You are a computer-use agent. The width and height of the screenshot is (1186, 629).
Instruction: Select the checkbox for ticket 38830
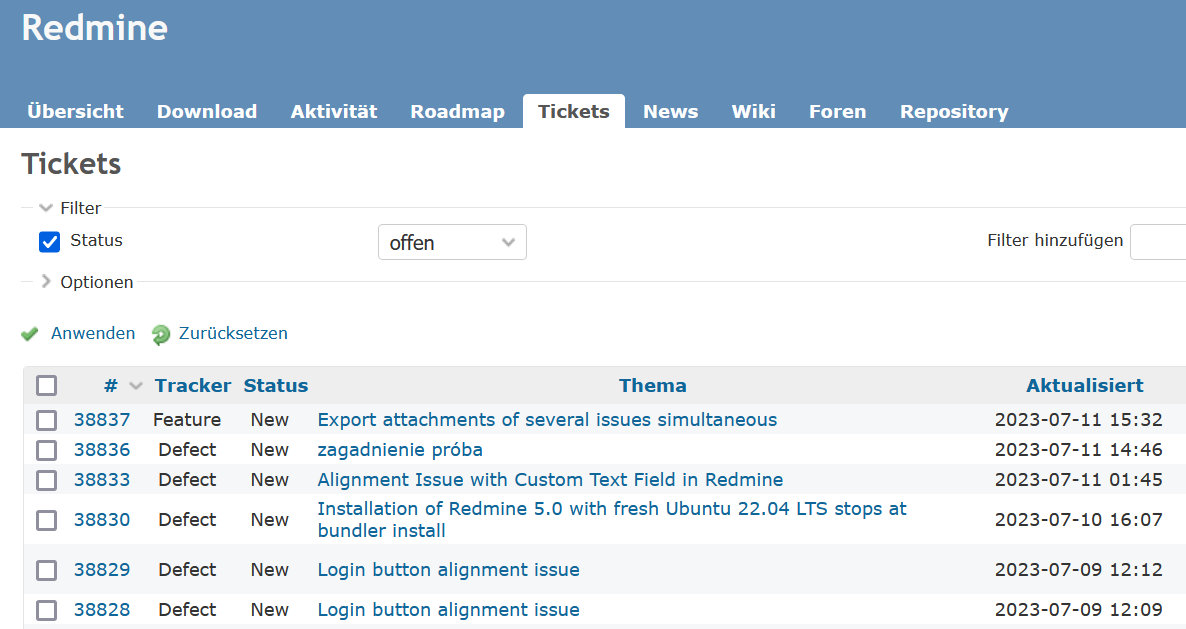47,520
